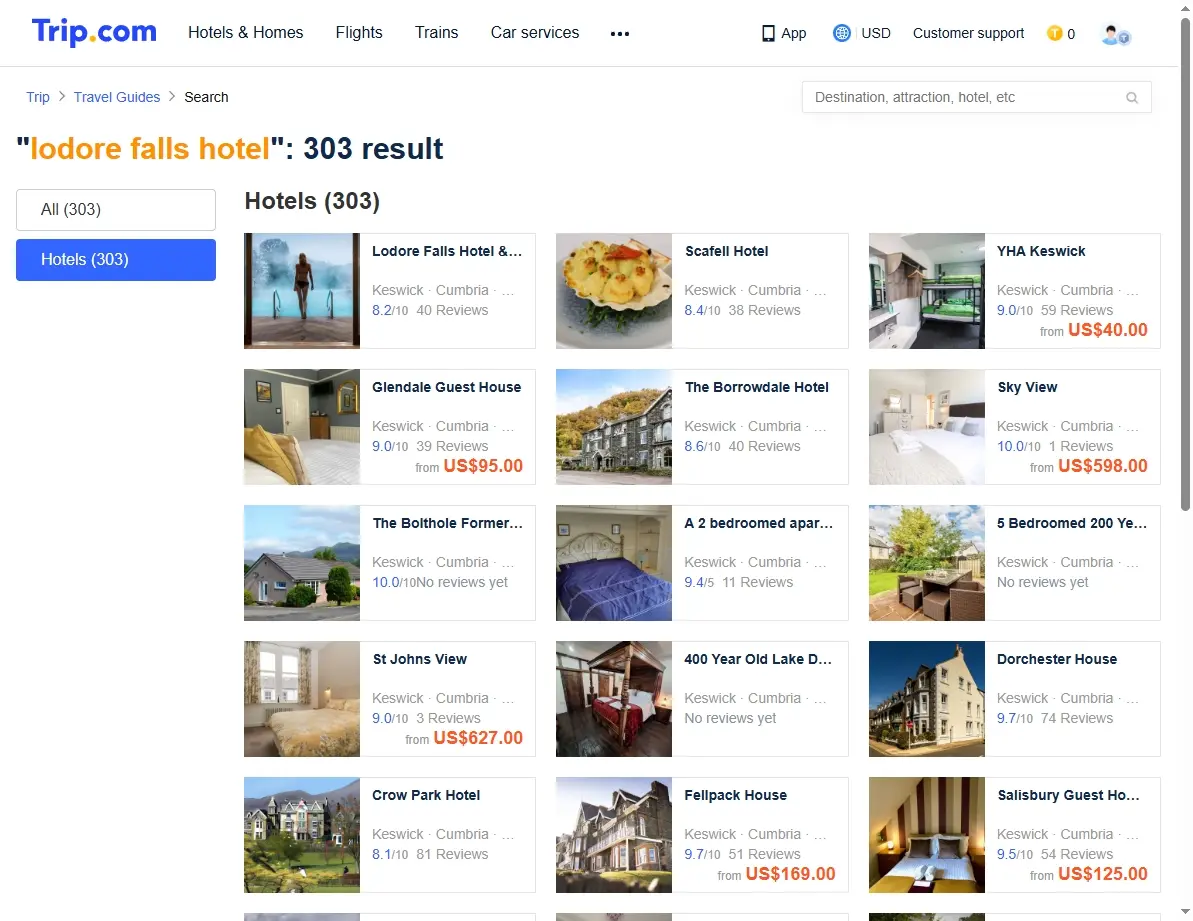Viewport: 1193px width, 921px height.
Task: Open the user profile avatar
Action: (1115, 34)
